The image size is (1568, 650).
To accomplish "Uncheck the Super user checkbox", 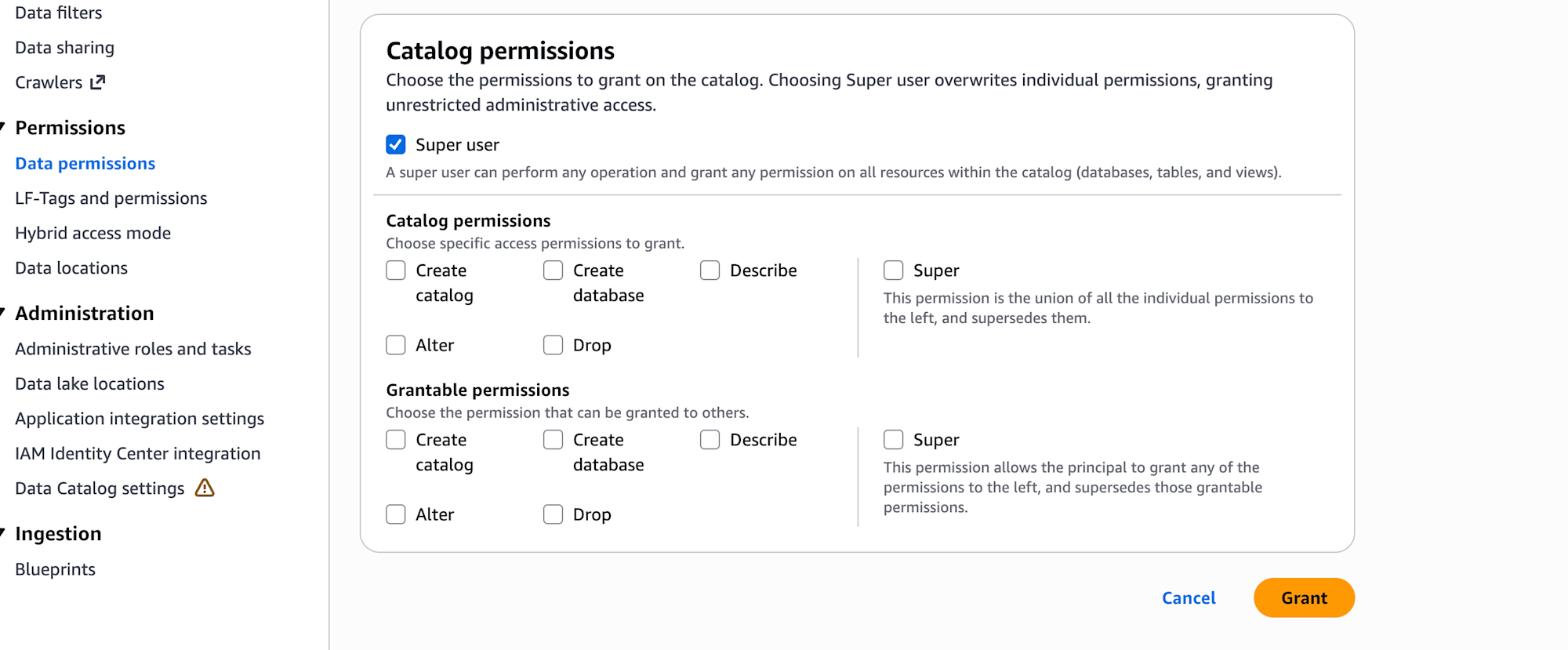I will 396,144.
